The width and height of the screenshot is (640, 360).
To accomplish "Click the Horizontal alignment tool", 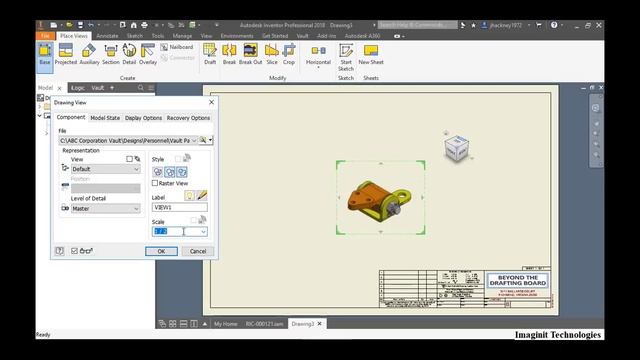I will [x=318, y=55].
